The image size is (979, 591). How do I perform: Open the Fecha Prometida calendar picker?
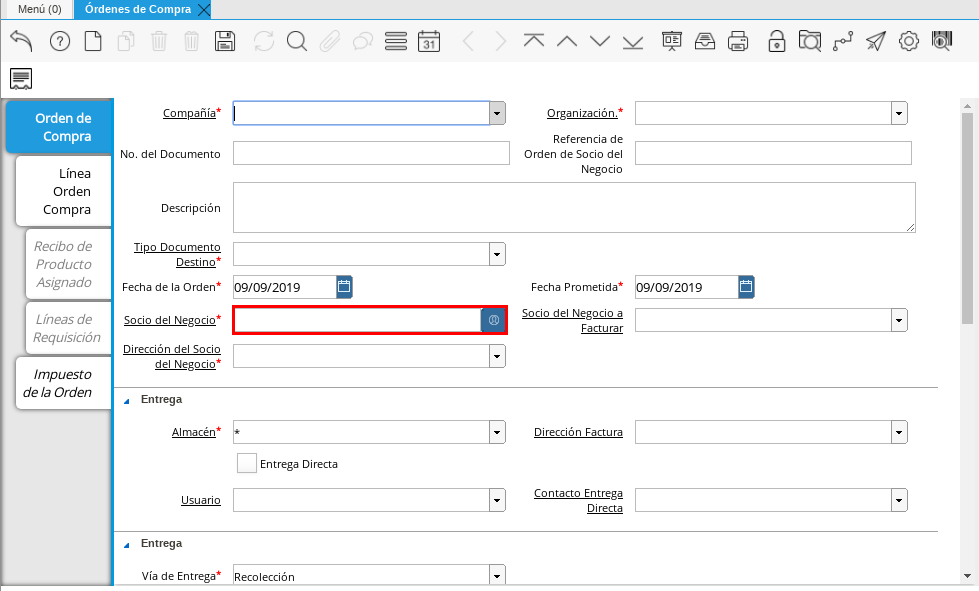click(x=746, y=287)
